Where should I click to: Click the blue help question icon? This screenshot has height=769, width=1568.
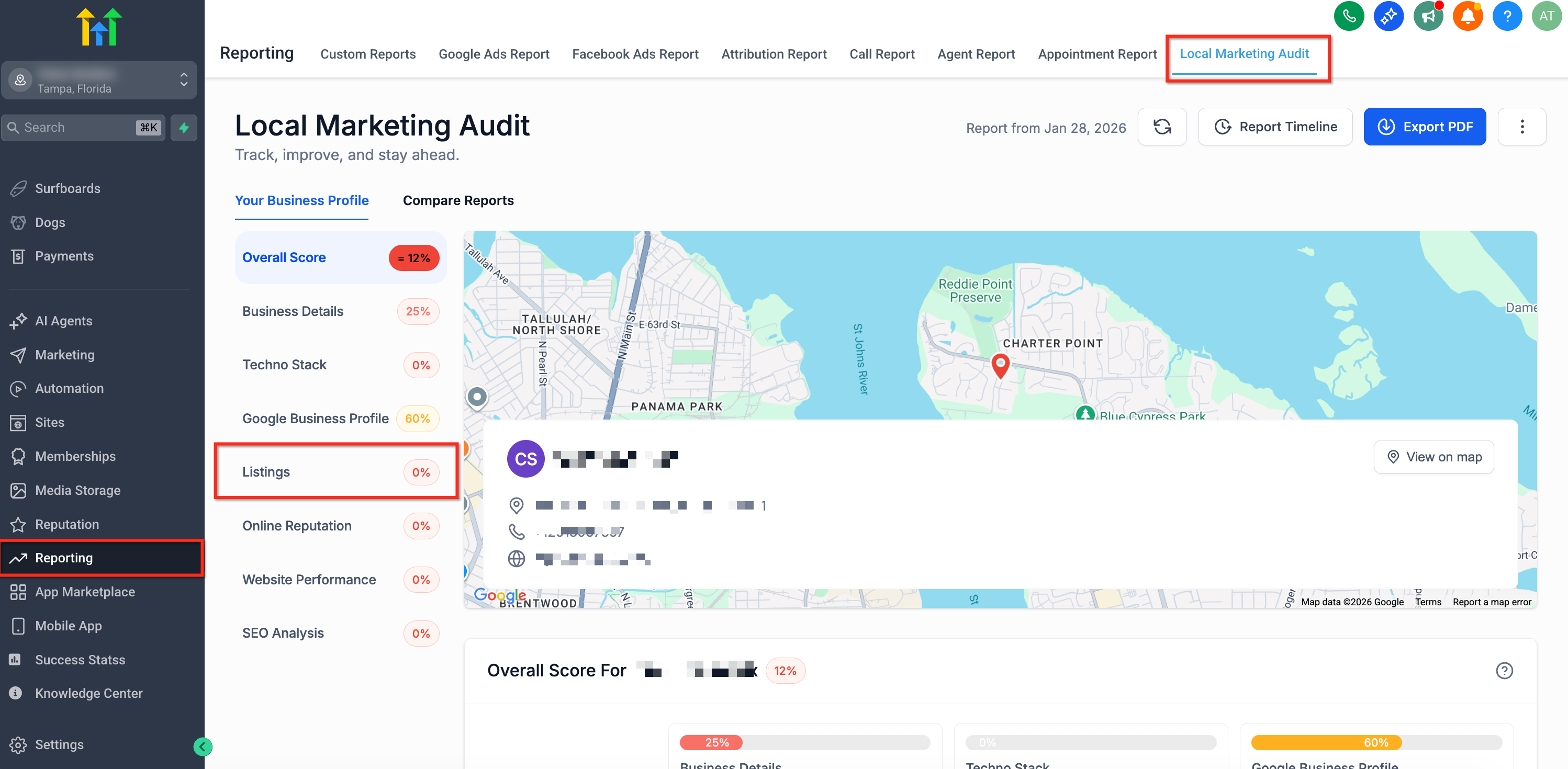click(x=1507, y=16)
